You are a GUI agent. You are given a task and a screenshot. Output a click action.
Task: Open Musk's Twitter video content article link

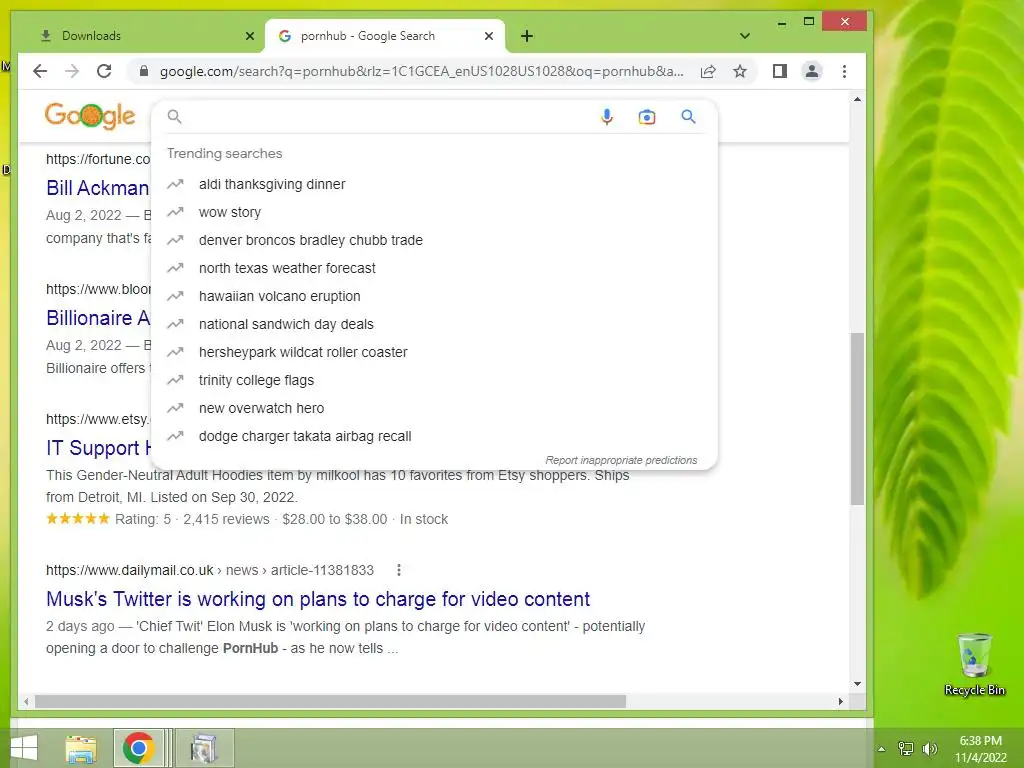coord(318,599)
